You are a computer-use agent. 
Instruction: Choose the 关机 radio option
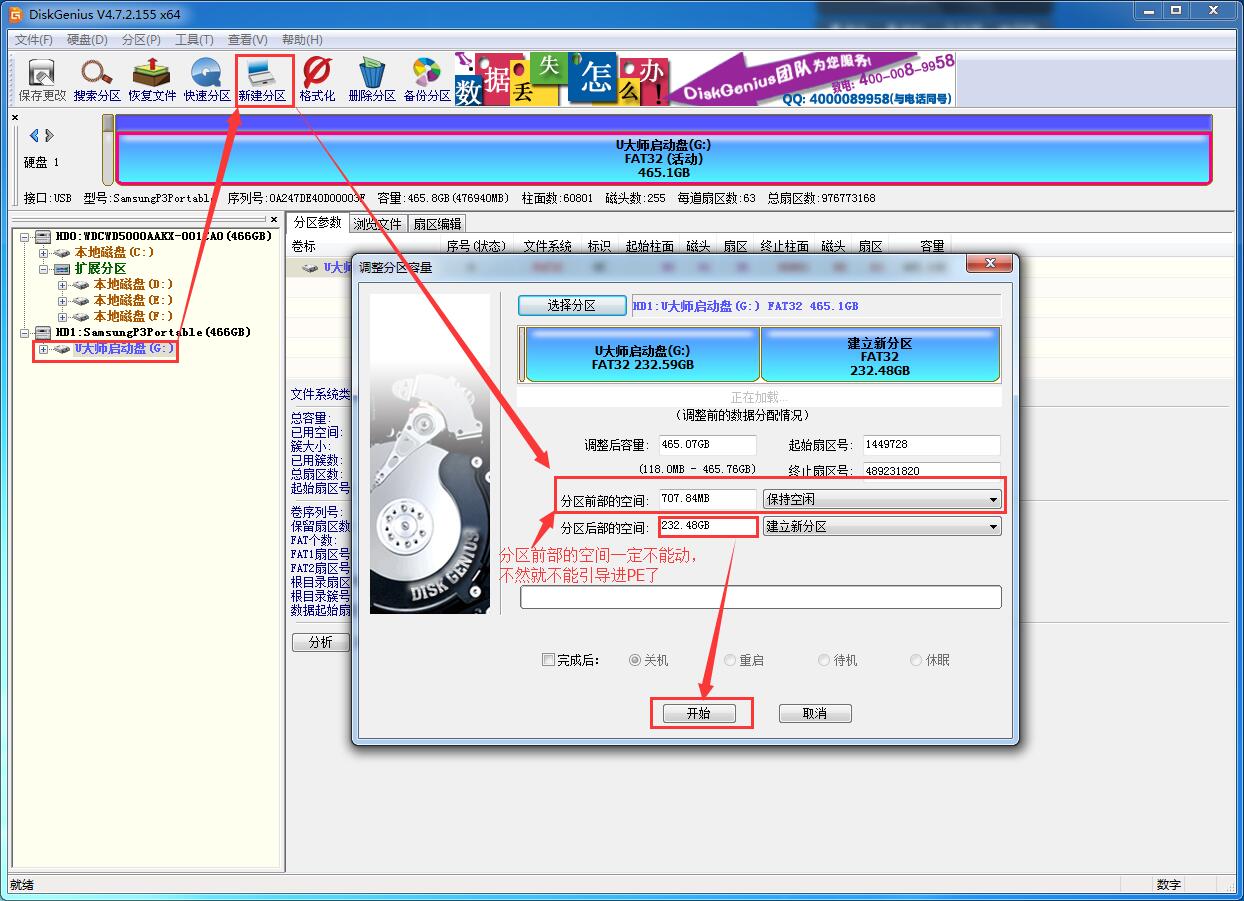click(635, 660)
